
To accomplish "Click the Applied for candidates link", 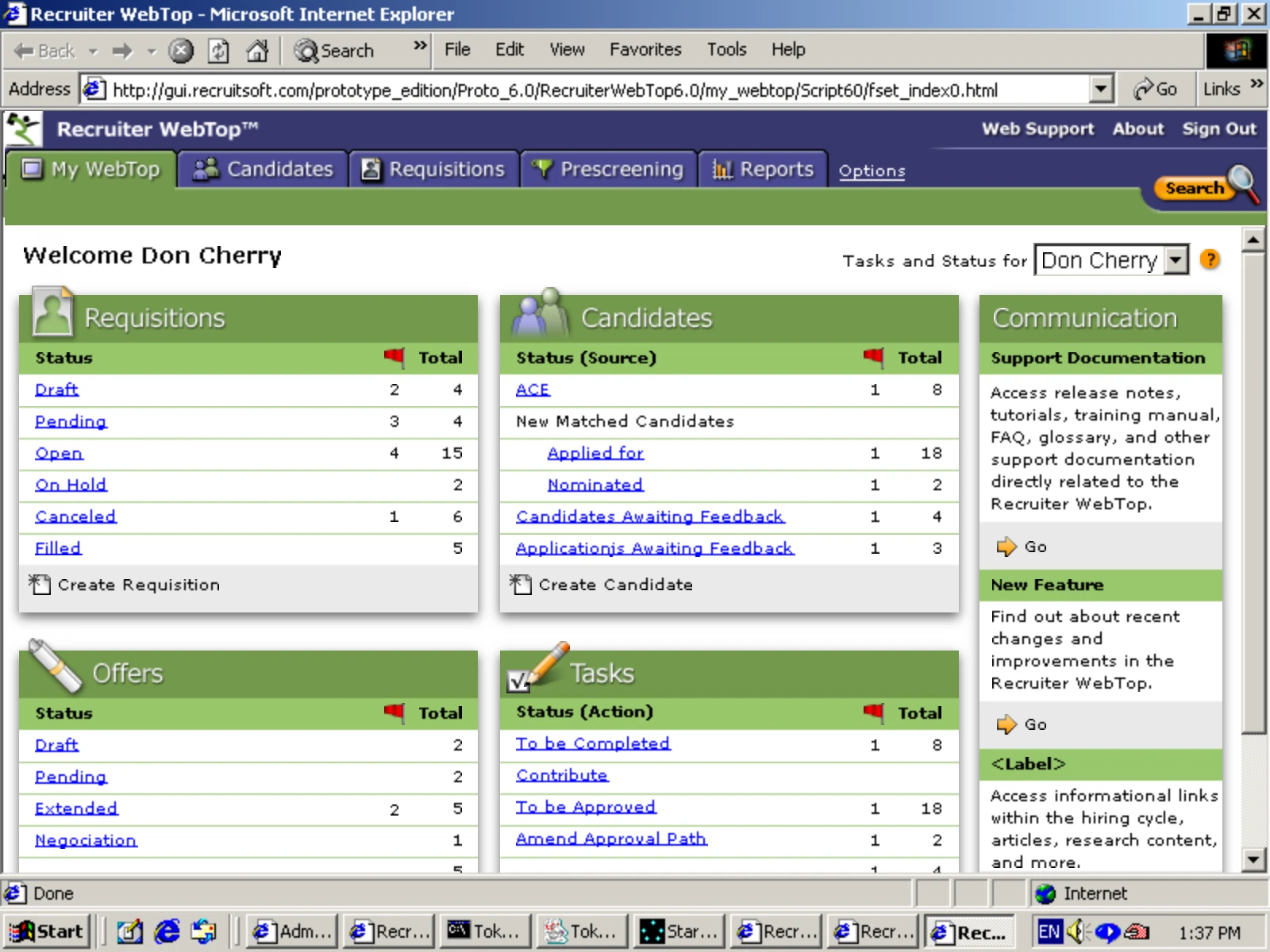I will click(x=595, y=453).
